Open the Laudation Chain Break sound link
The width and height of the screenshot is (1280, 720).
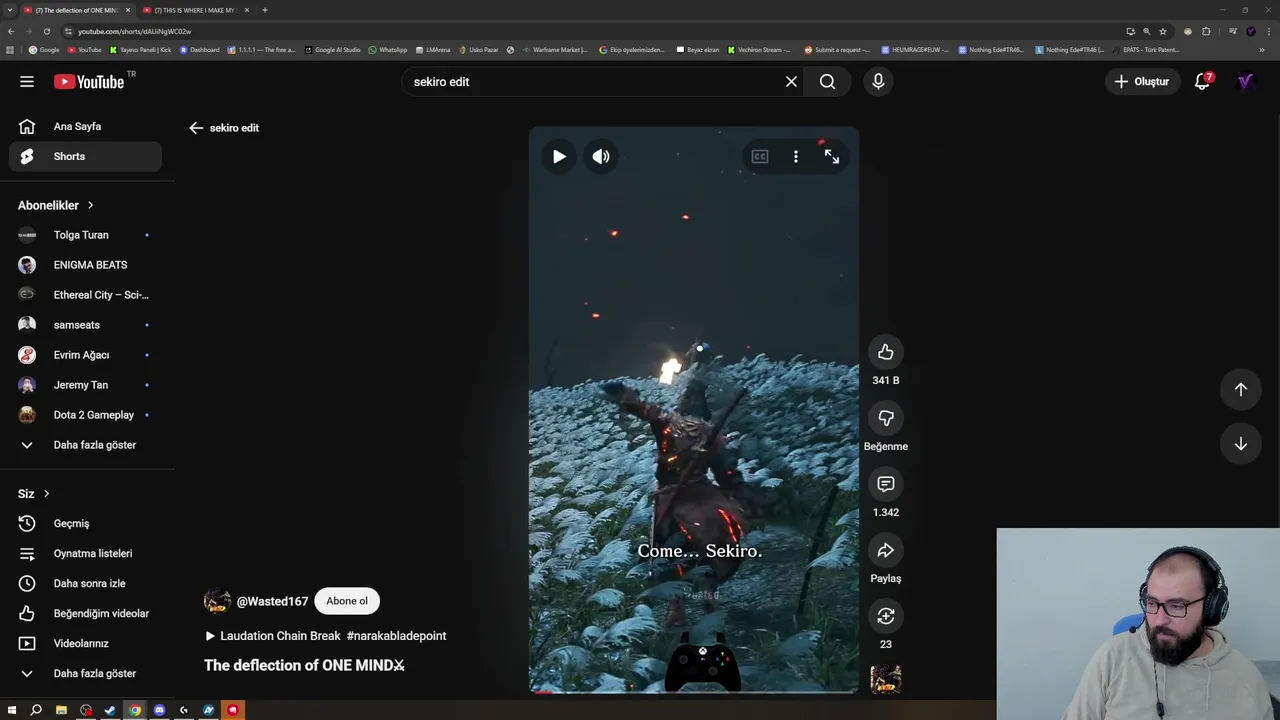point(273,636)
